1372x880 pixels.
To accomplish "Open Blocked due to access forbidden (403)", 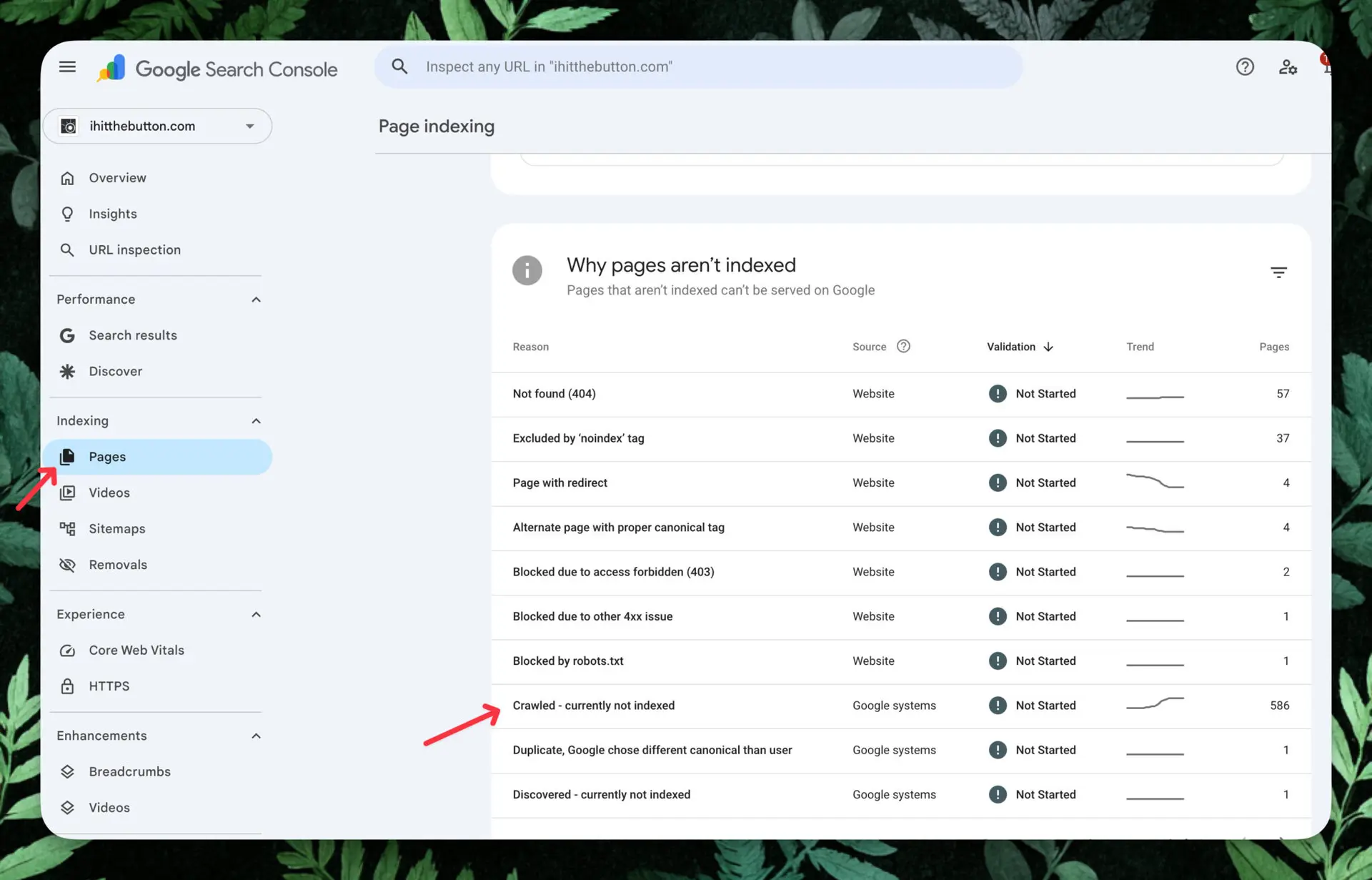I will coord(901,572).
